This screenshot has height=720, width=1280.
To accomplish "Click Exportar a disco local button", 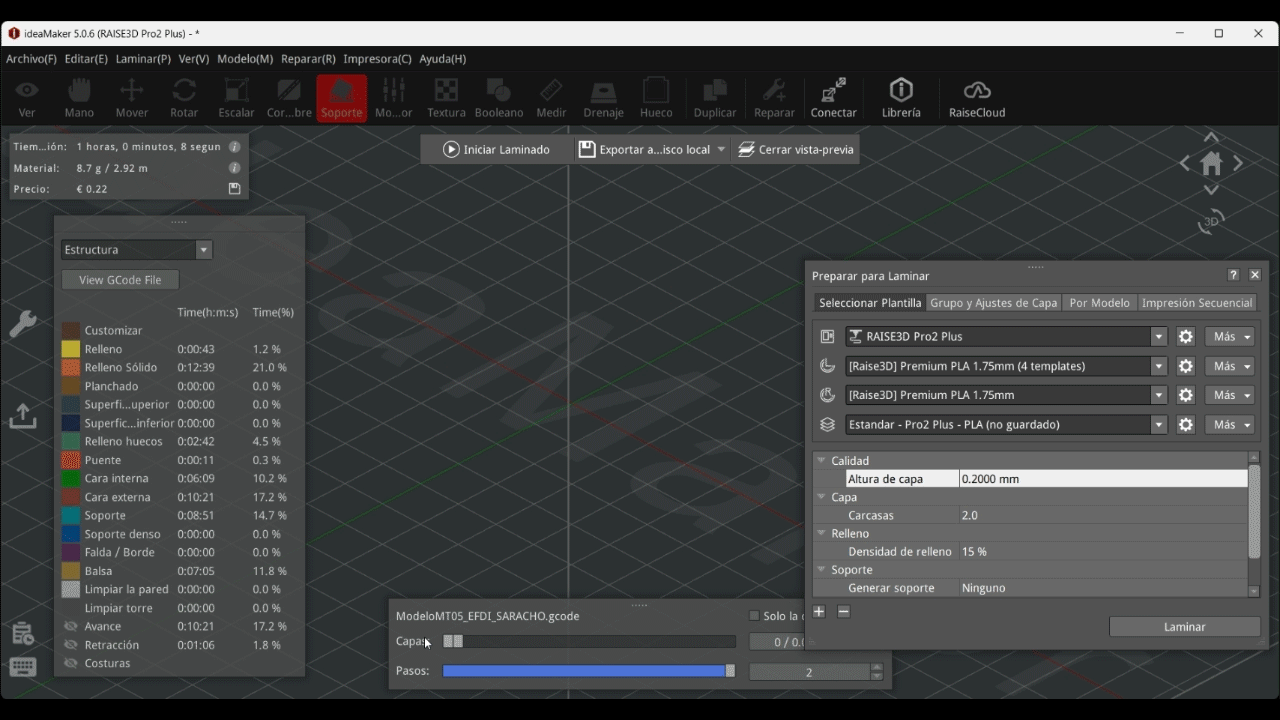I will click(x=645, y=150).
